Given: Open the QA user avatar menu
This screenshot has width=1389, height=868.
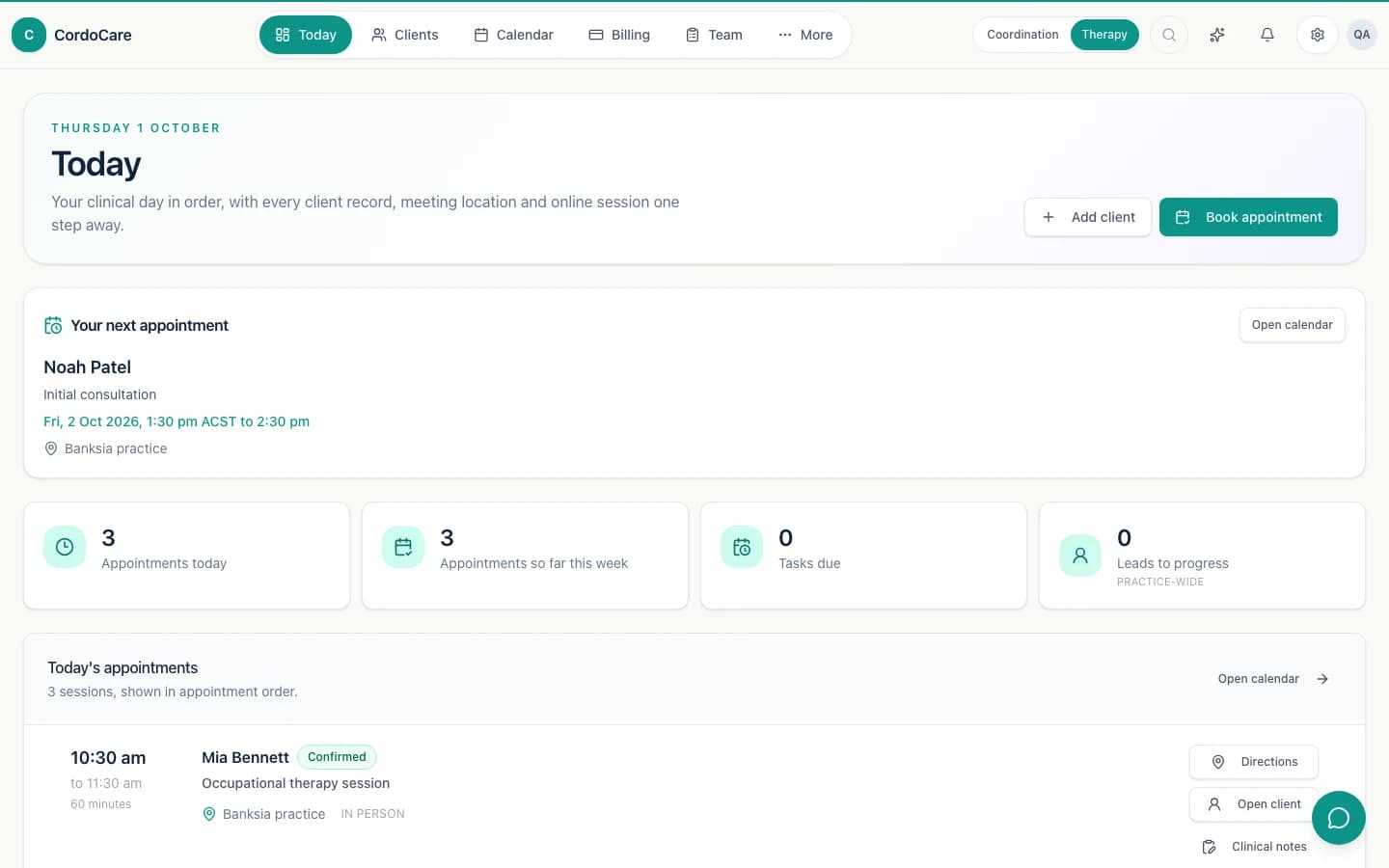Looking at the screenshot, I should click(x=1362, y=35).
